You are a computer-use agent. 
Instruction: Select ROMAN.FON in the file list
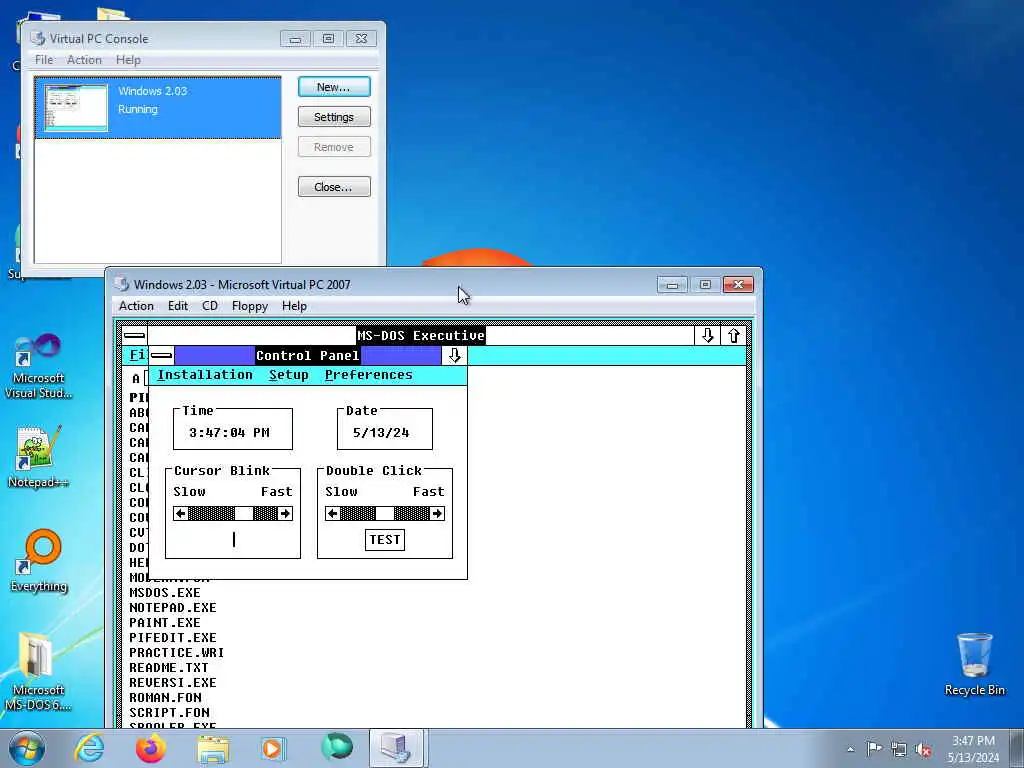tap(165, 697)
